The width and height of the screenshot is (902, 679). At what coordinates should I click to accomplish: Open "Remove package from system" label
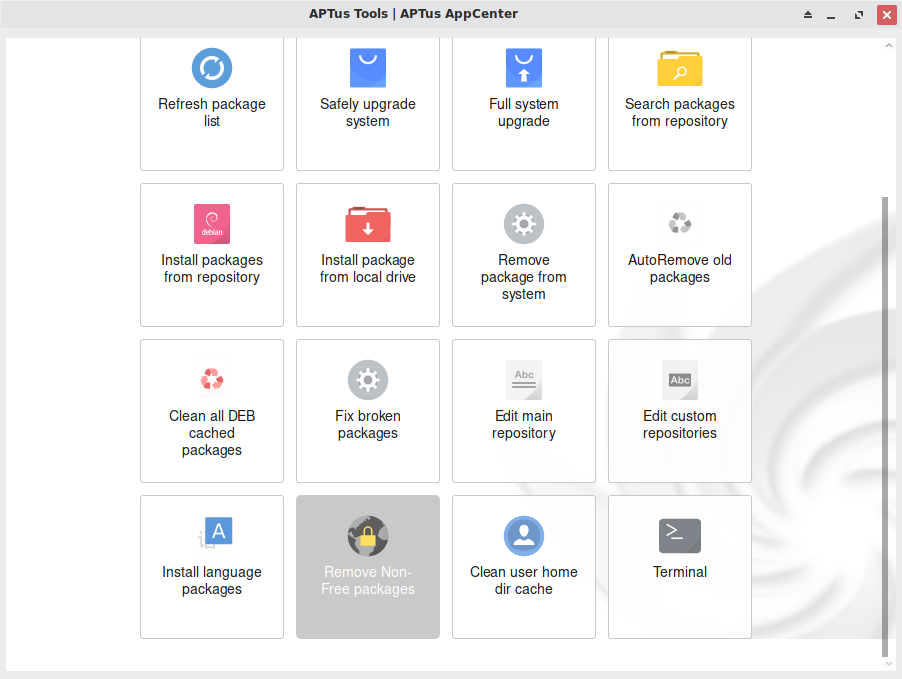coord(523,277)
